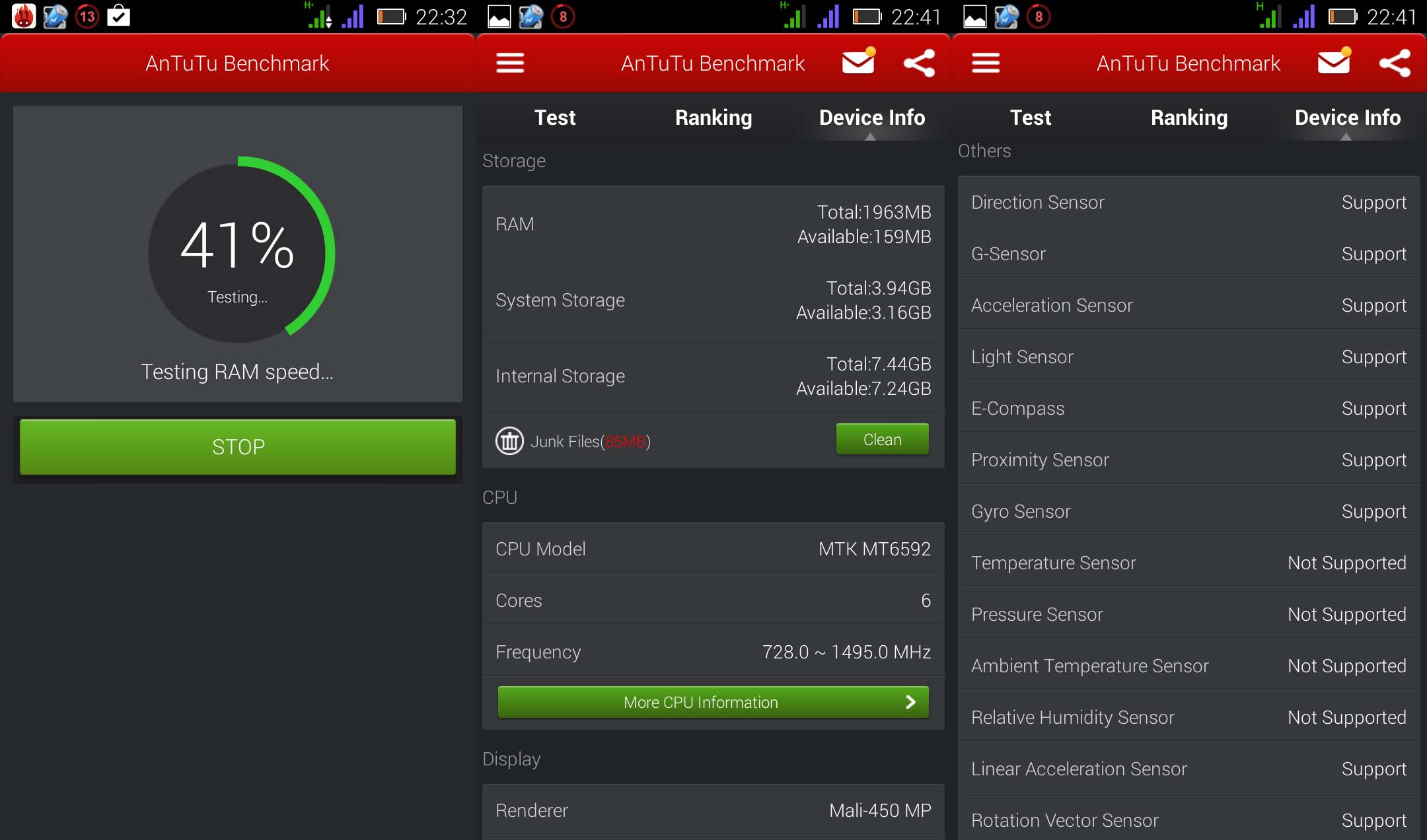Tap the Frequency row
1427x840 pixels.
[x=713, y=652]
